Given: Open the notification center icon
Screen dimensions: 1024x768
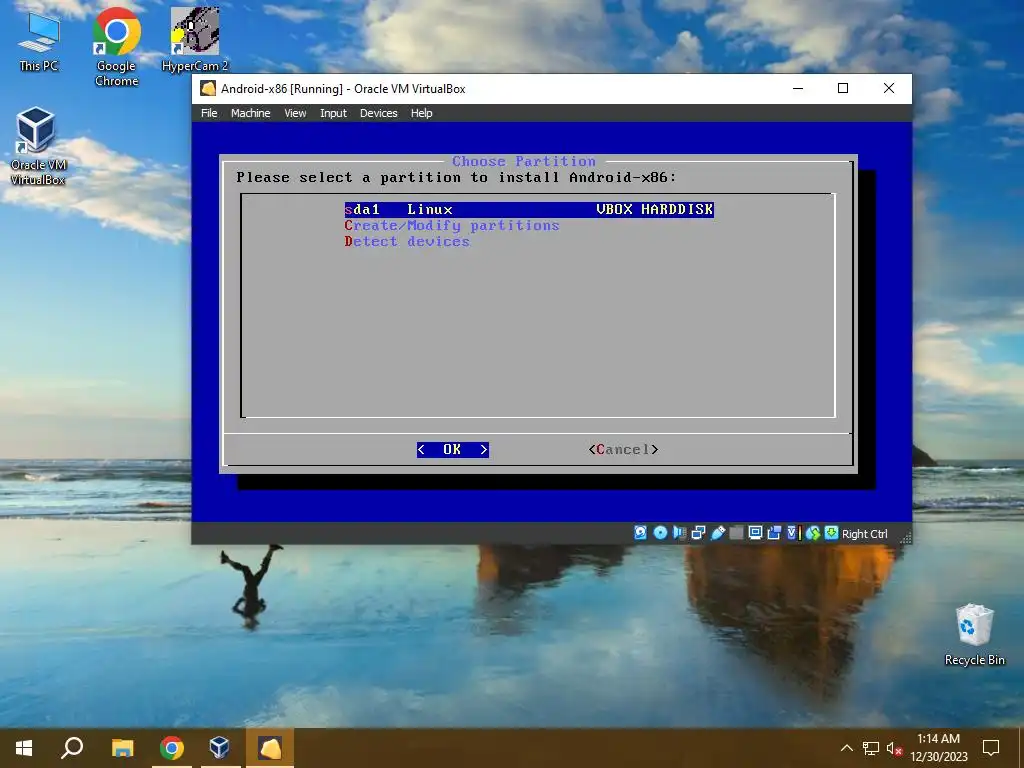Looking at the screenshot, I should [x=991, y=748].
